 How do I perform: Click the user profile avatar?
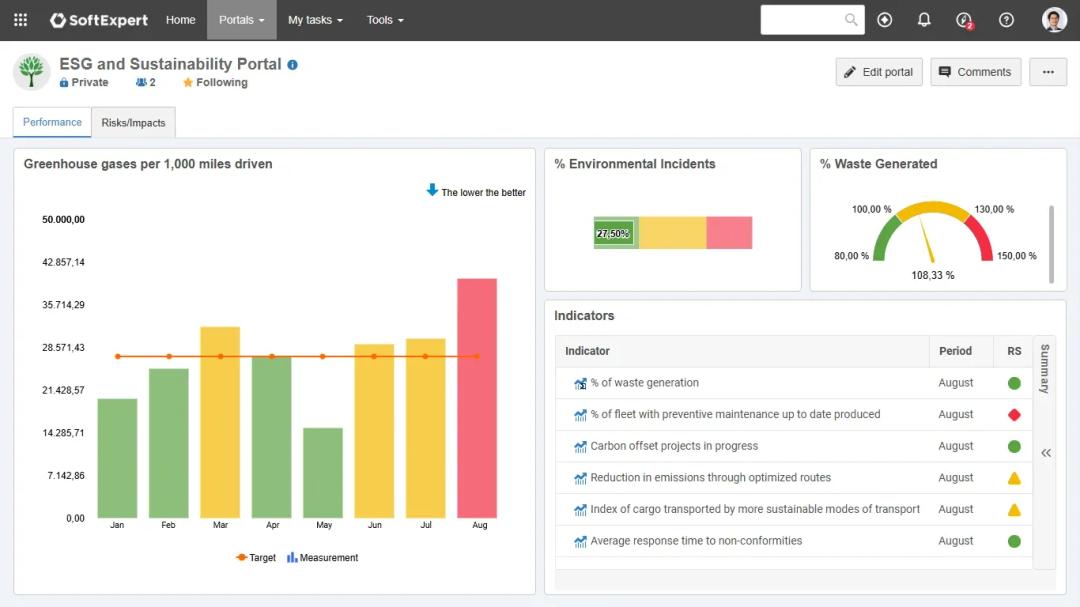tap(1054, 20)
